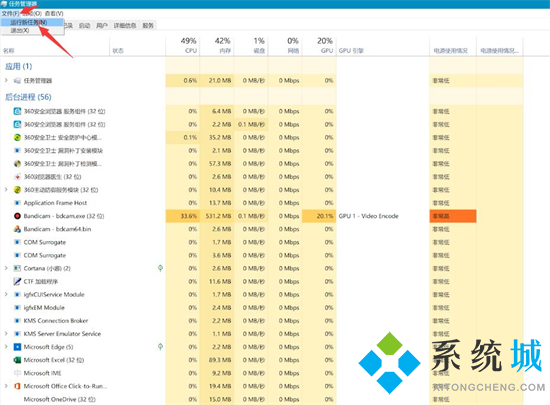Click the 20.1% GPU usage cell
This screenshot has width=550, height=405.
click(319, 216)
